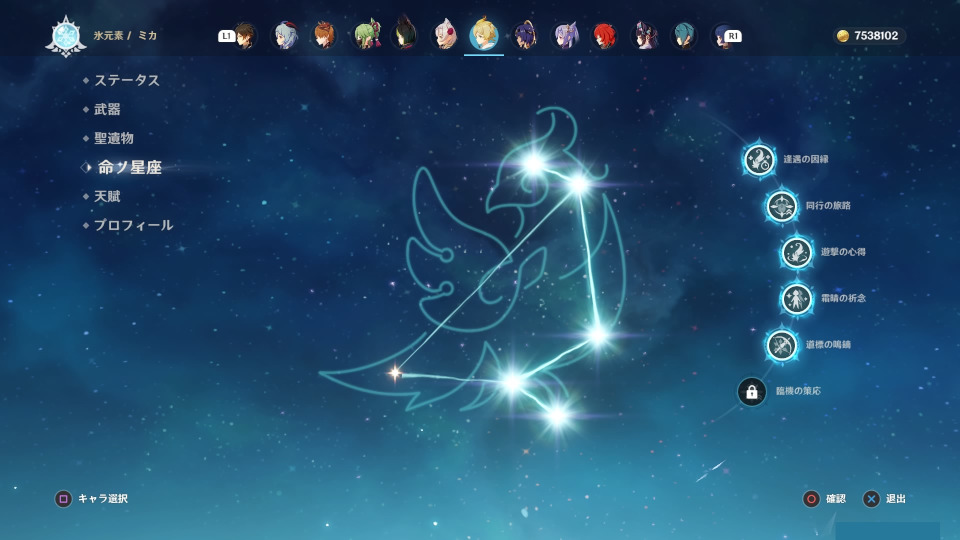
Task: Select the lit star on the bird's head
Action: coord(534,163)
